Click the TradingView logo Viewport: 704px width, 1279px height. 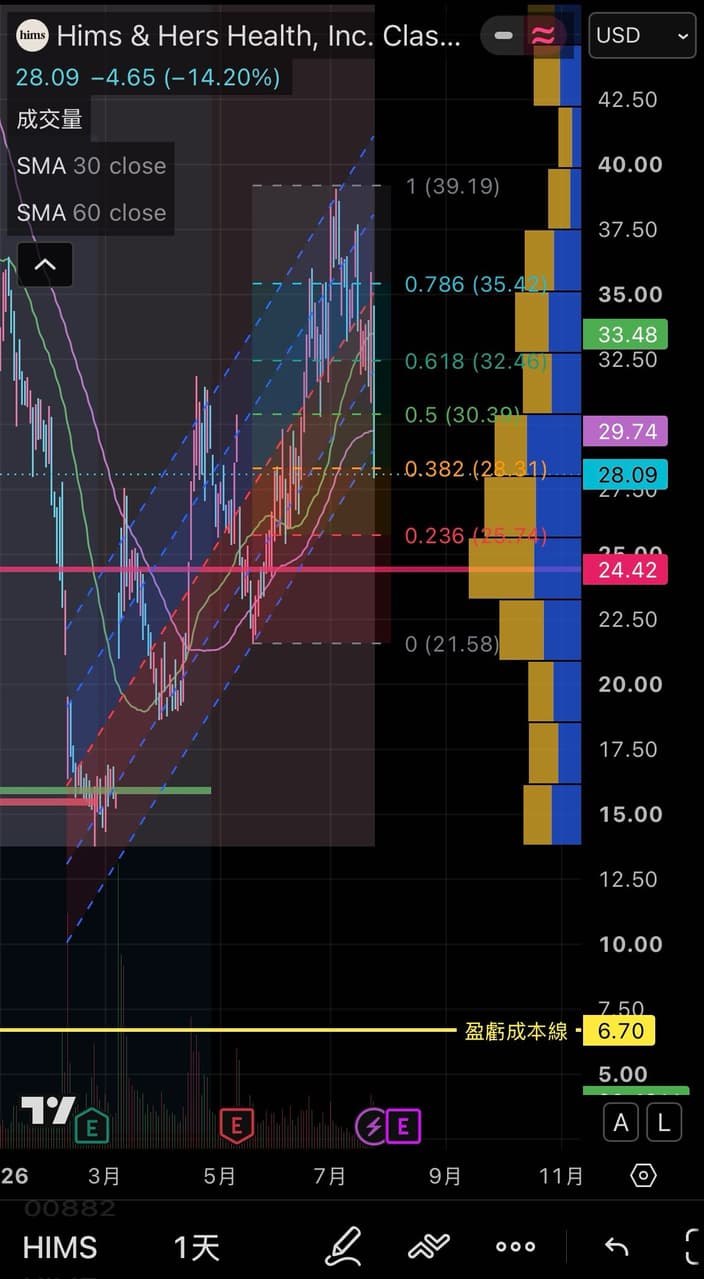[48, 1110]
